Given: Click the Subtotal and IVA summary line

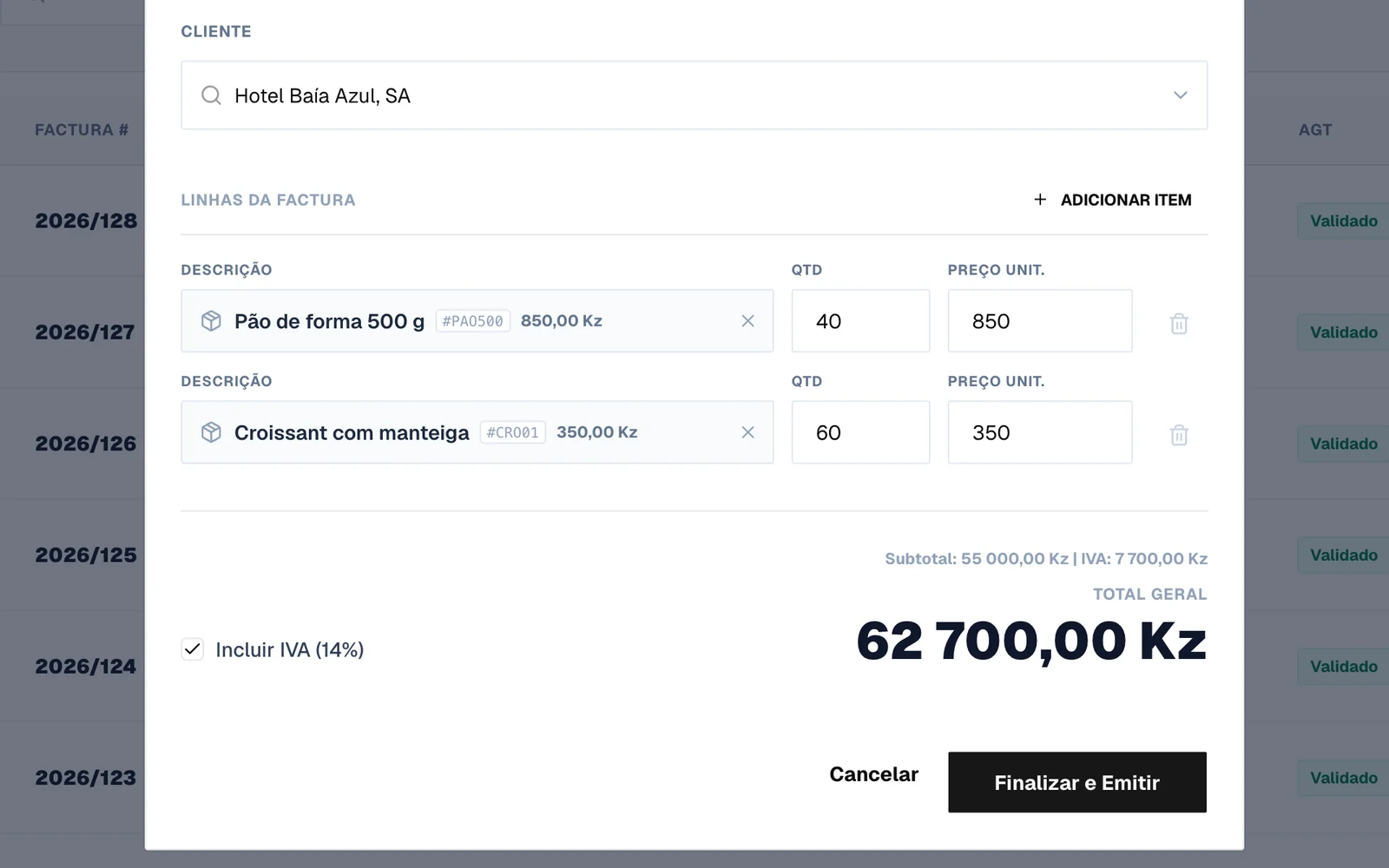Looking at the screenshot, I should (x=1046, y=559).
